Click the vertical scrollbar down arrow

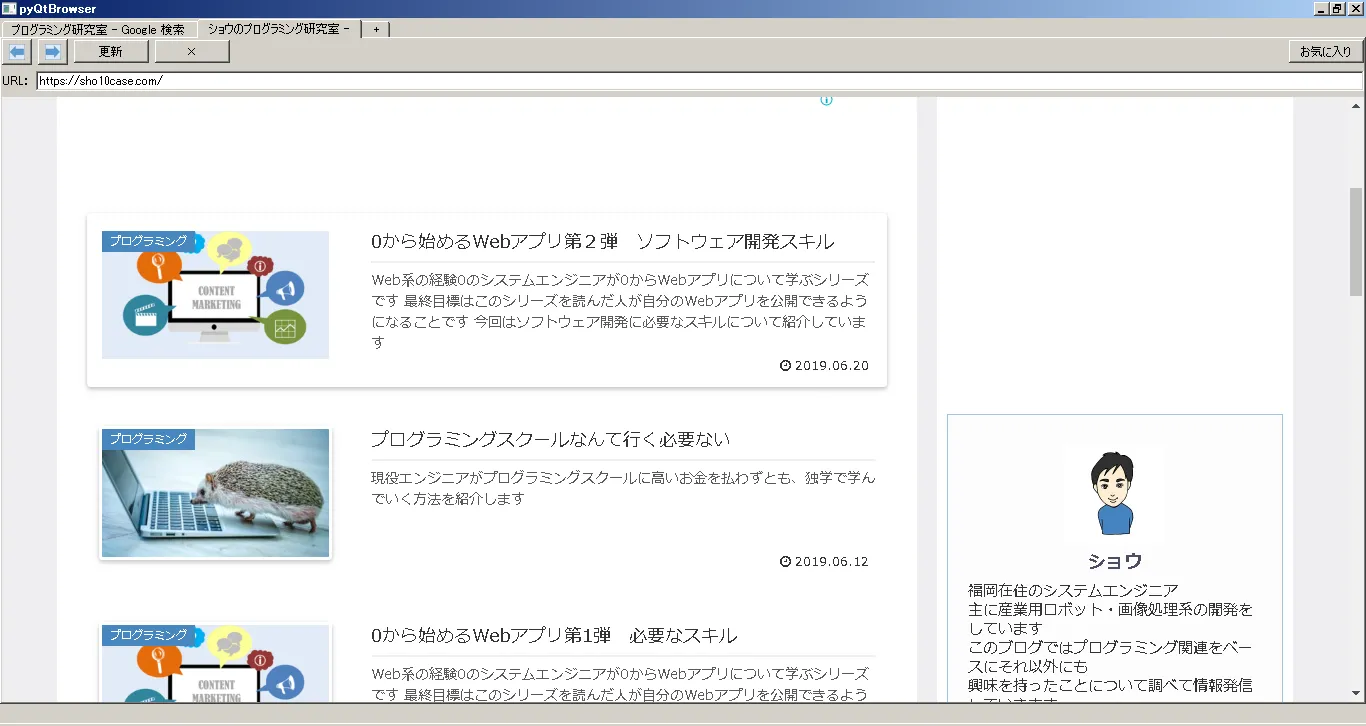tap(1357, 692)
